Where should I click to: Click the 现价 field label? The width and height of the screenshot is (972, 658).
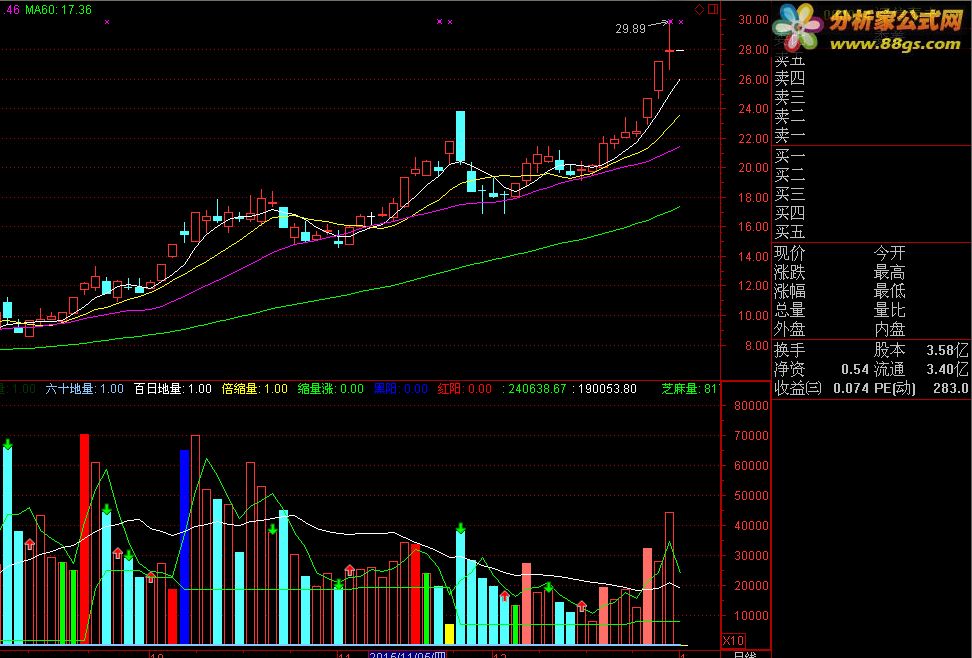coord(789,253)
